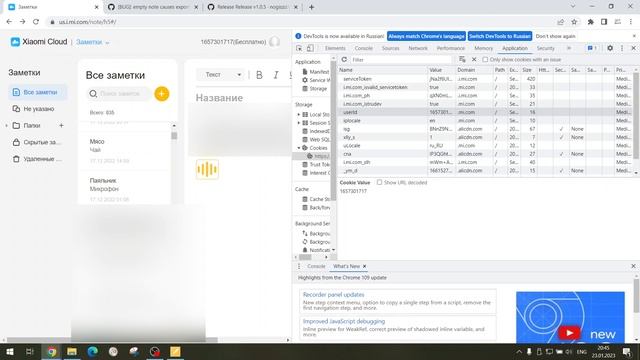
Task: Switch to the Network tab
Action: coord(418,48)
